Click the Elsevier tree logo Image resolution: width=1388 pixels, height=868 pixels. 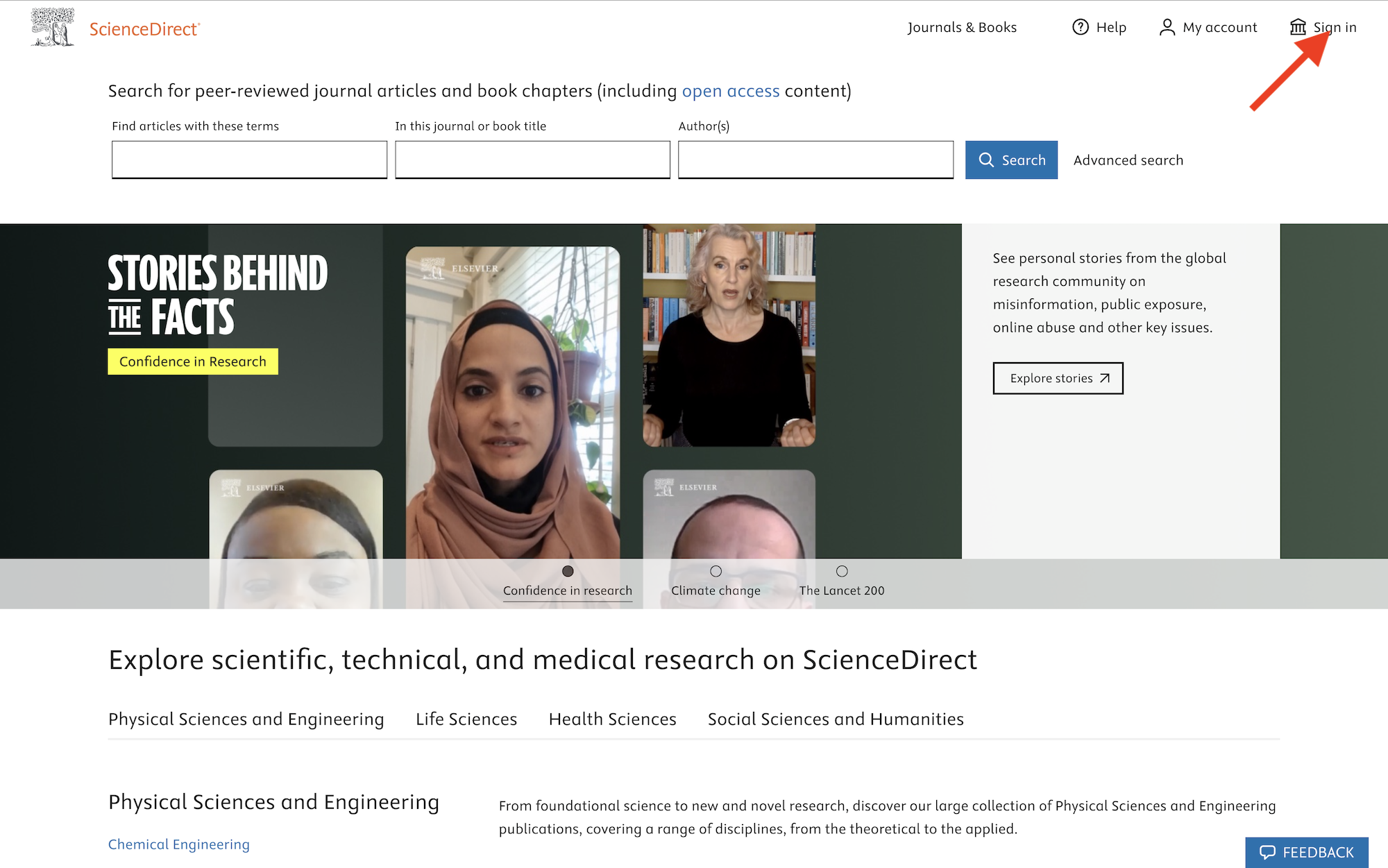click(x=52, y=28)
